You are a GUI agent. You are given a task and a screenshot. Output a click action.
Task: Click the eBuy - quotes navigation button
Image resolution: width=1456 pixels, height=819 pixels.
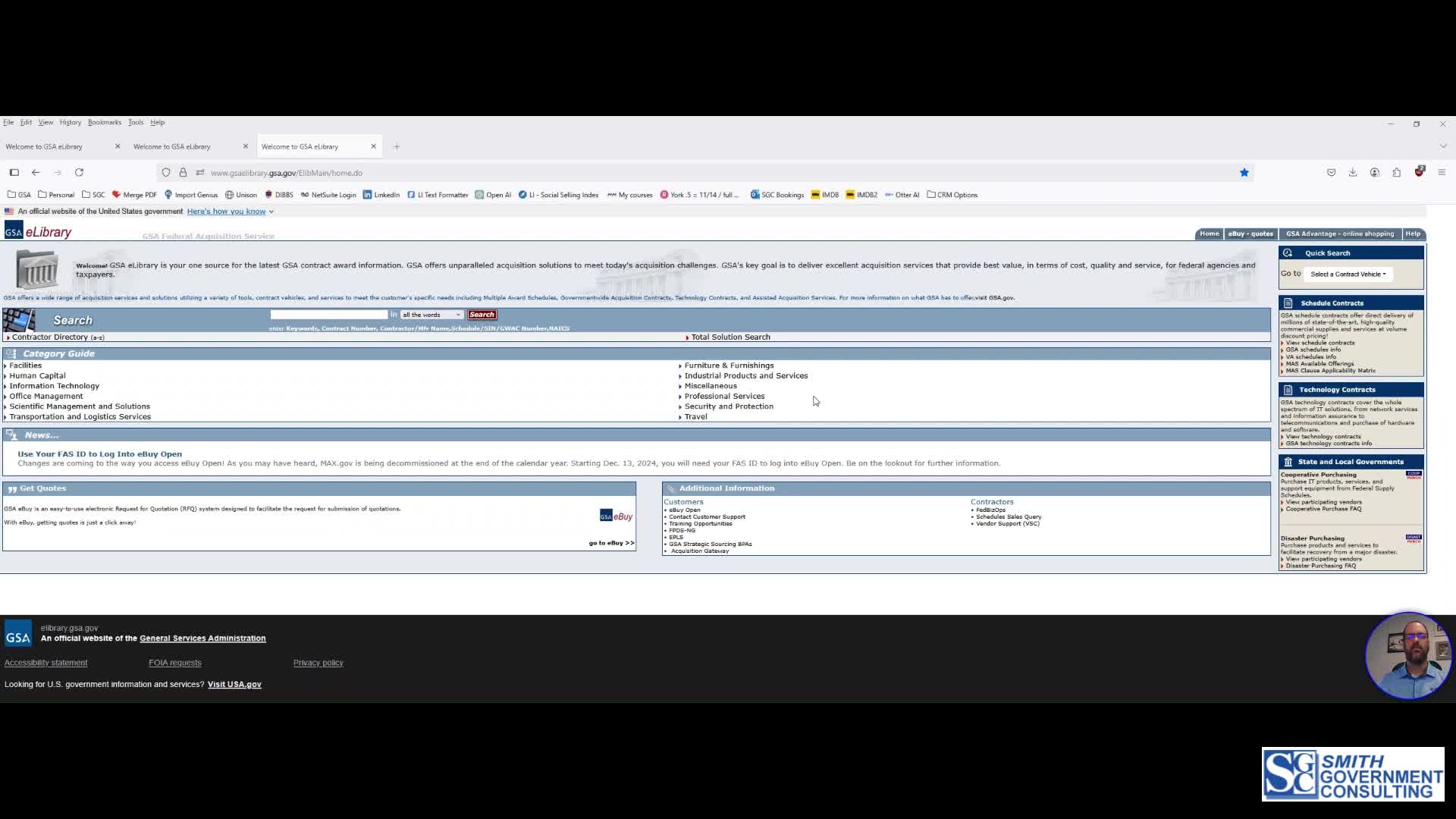(1250, 234)
